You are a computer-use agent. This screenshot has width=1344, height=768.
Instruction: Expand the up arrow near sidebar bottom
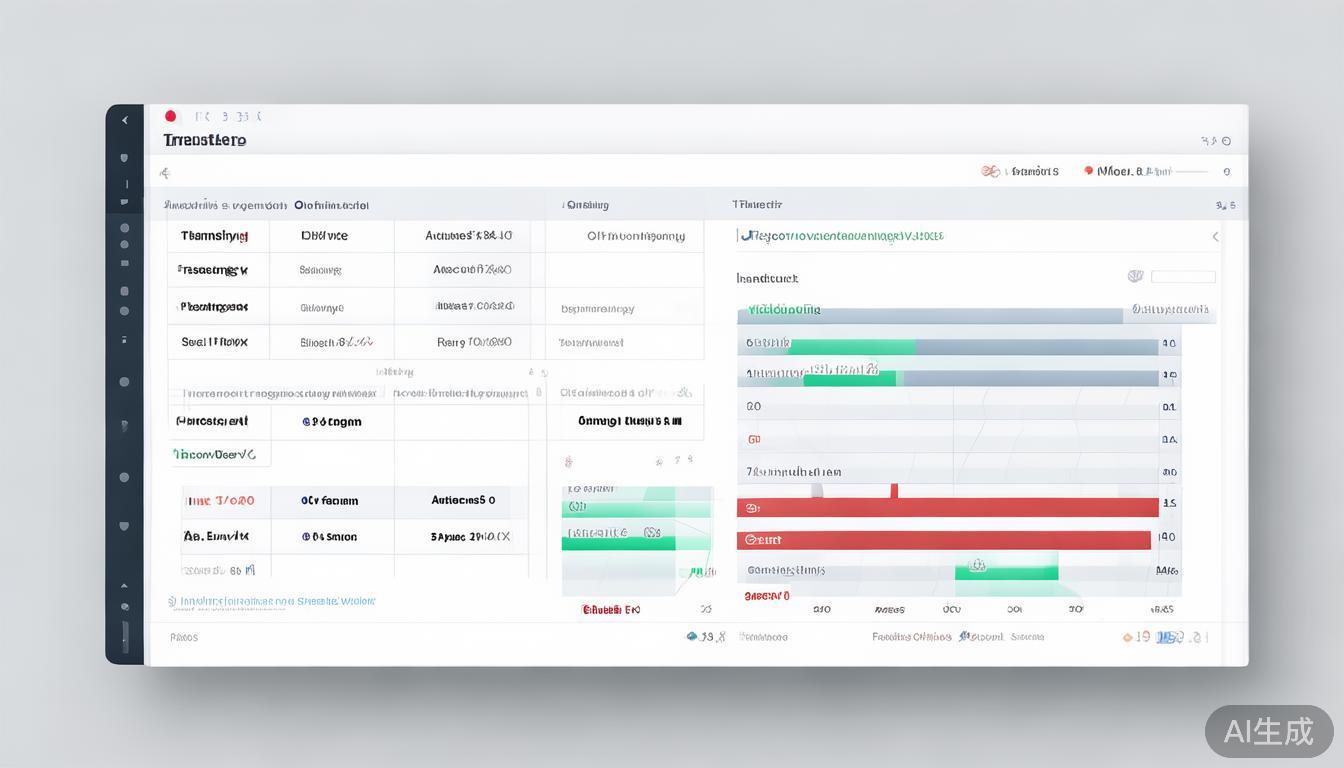(x=124, y=586)
